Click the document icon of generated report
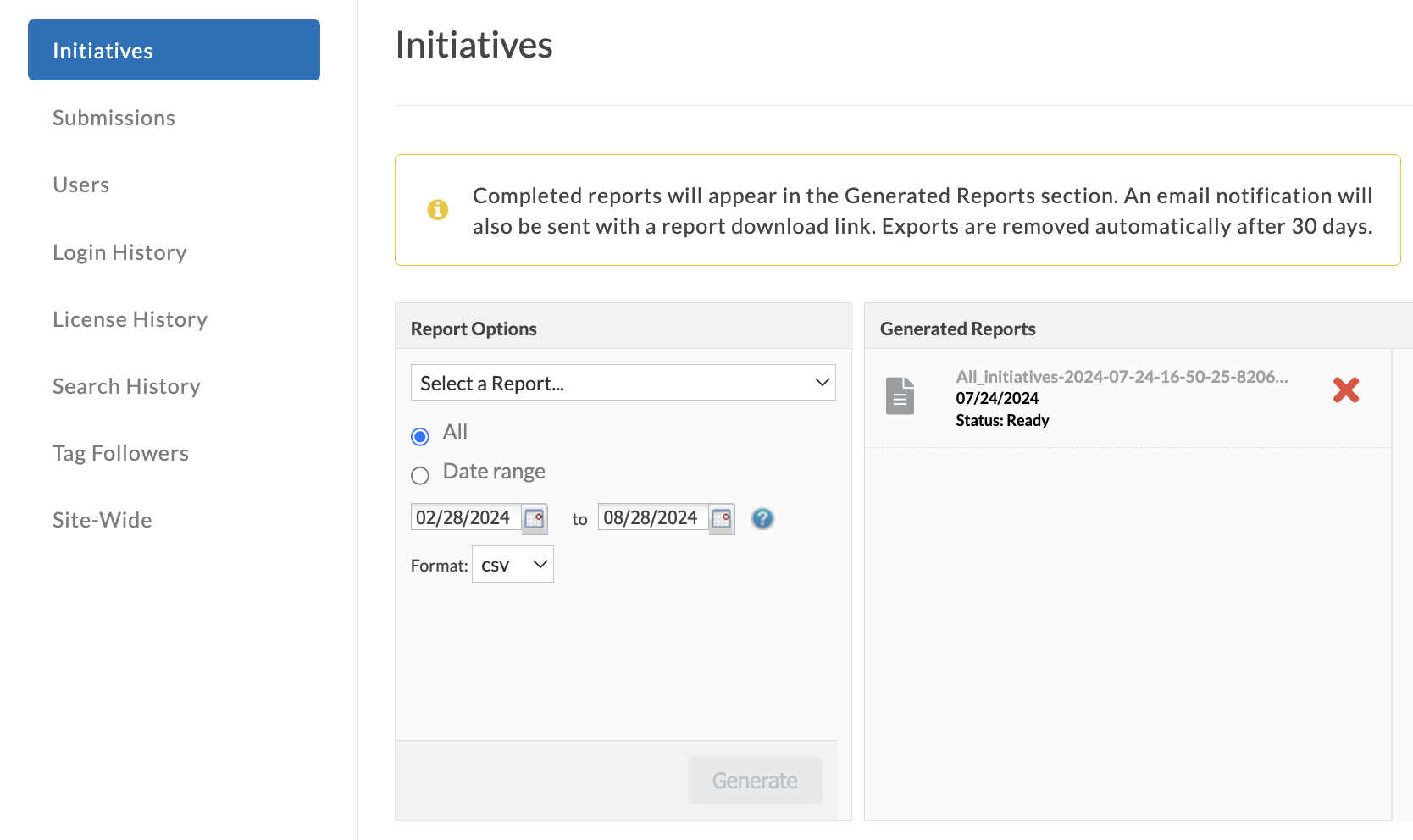Screen dimensions: 1413x840 click(x=900, y=395)
